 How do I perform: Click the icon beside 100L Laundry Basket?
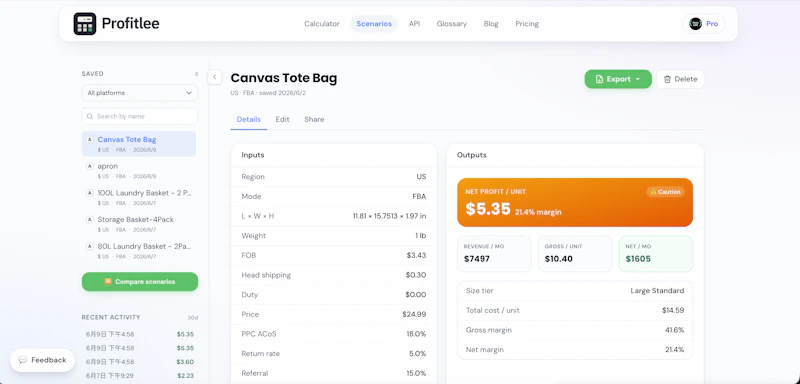[90, 193]
